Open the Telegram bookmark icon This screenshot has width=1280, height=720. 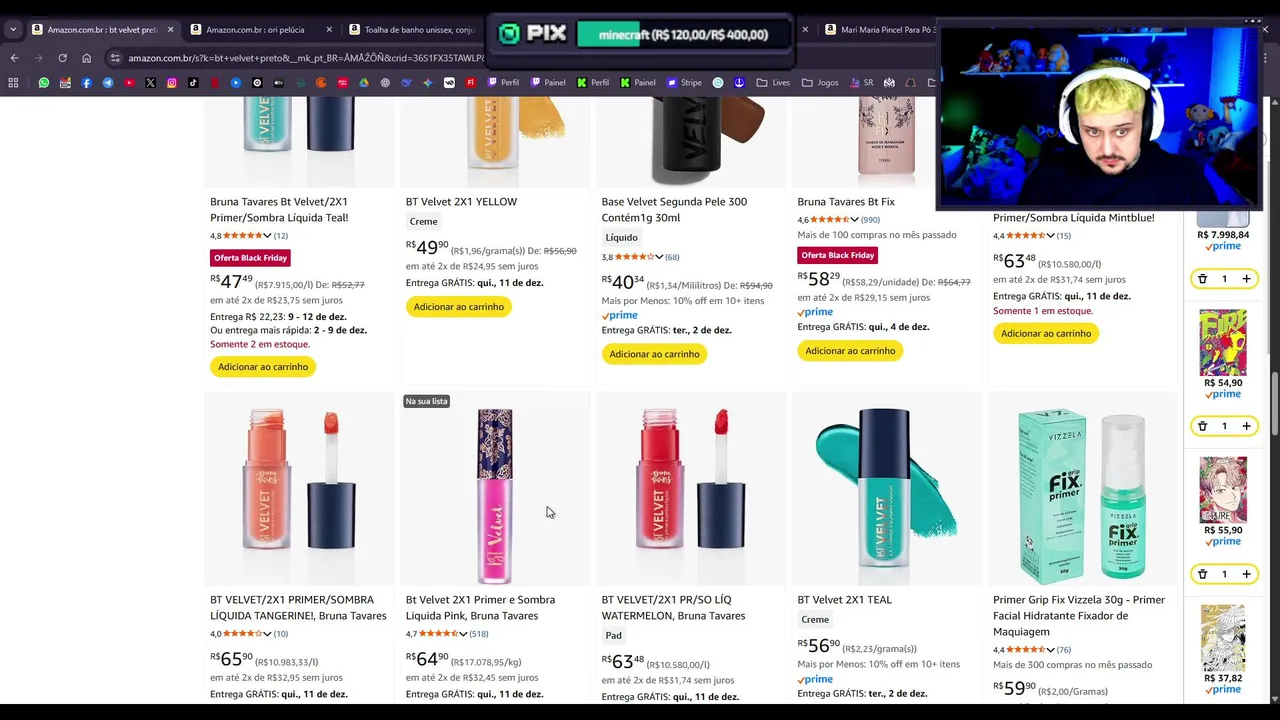tap(108, 83)
